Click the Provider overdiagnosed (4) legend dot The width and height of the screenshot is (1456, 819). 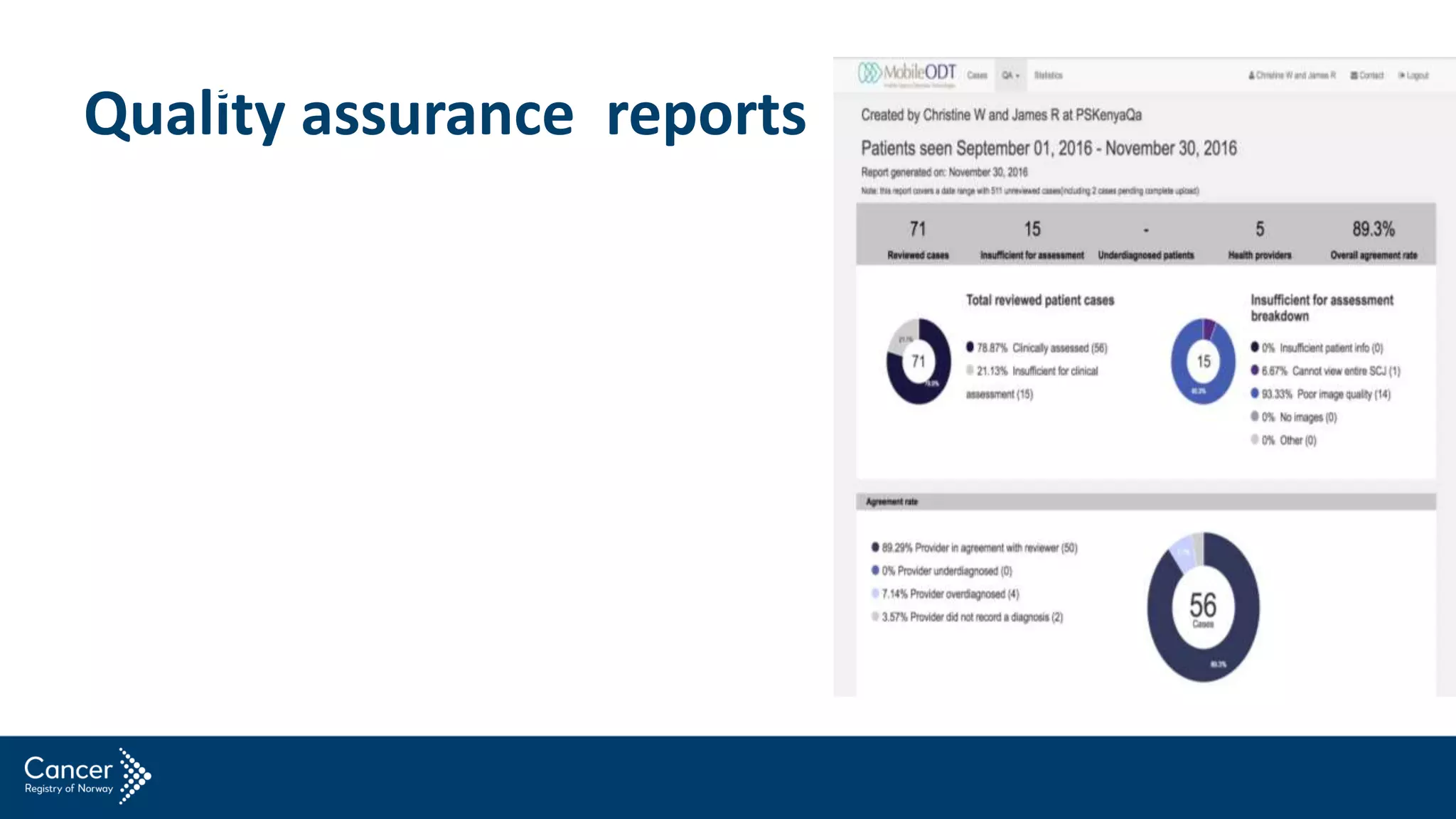click(875, 593)
